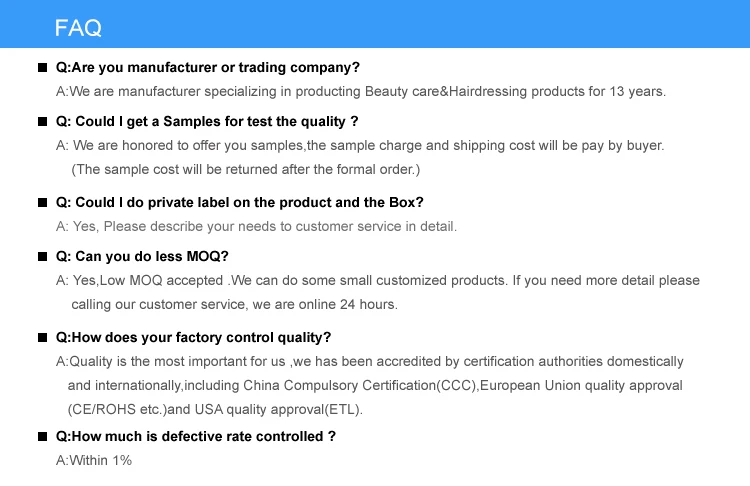Image resolution: width=750 pixels, height=486 pixels.
Task: Open the private label on product and Box question
Action: point(239,202)
